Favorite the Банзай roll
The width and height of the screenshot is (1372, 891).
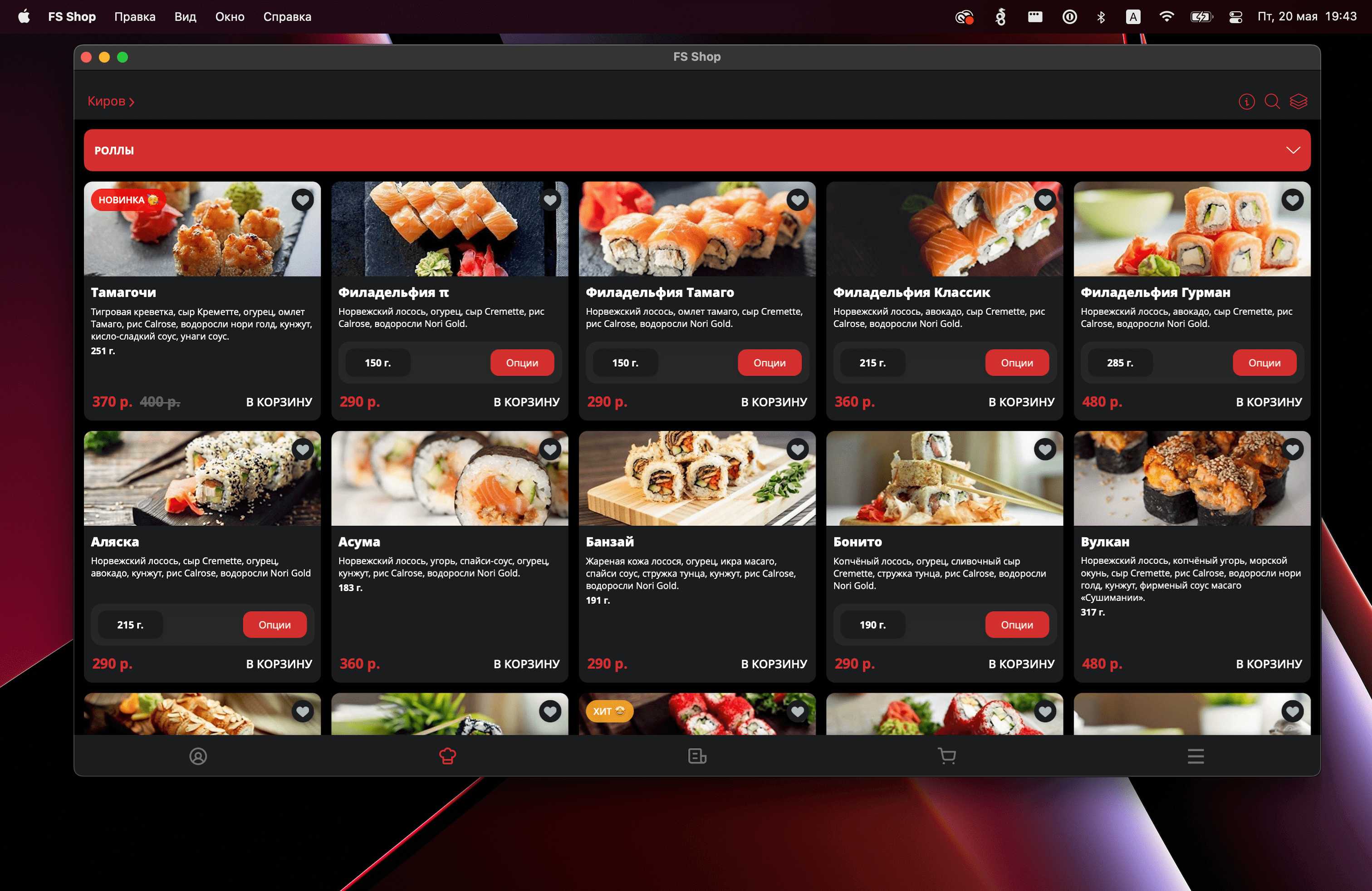pos(798,450)
